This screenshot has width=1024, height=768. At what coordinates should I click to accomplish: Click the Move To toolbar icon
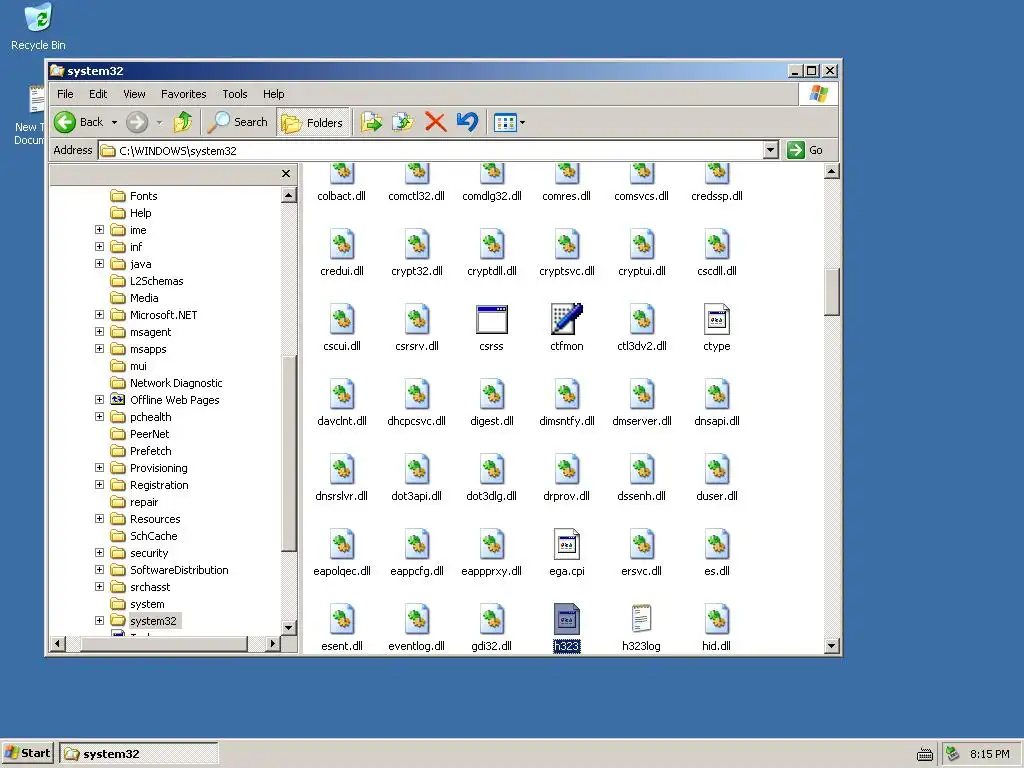point(371,122)
